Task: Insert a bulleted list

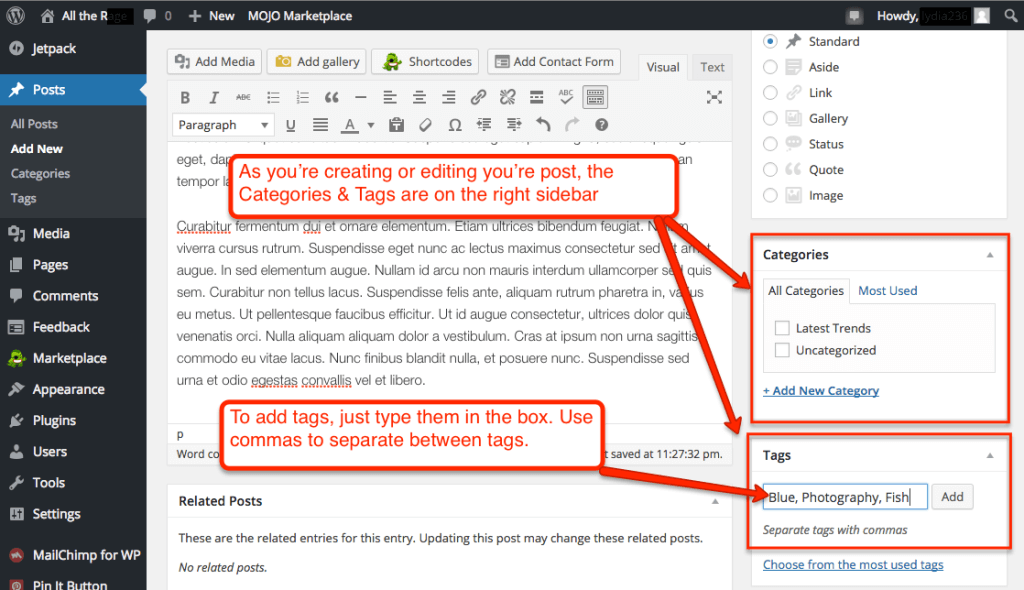Action: (x=273, y=97)
